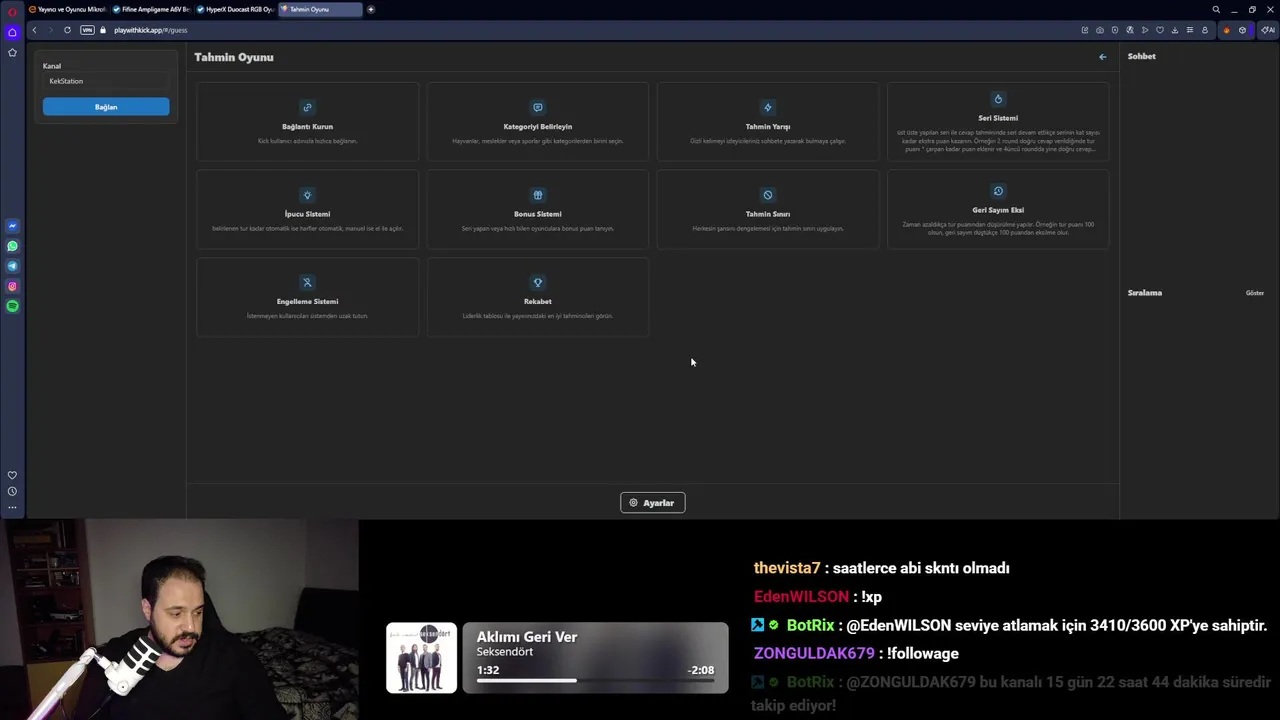The height and width of the screenshot is (720, 1280).
Task: Open the Opera menu logo
Action: (x=12, y=10)
